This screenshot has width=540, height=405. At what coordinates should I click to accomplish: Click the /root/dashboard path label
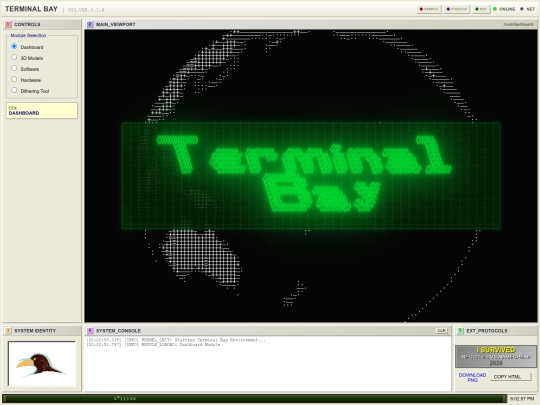point(518,24)
